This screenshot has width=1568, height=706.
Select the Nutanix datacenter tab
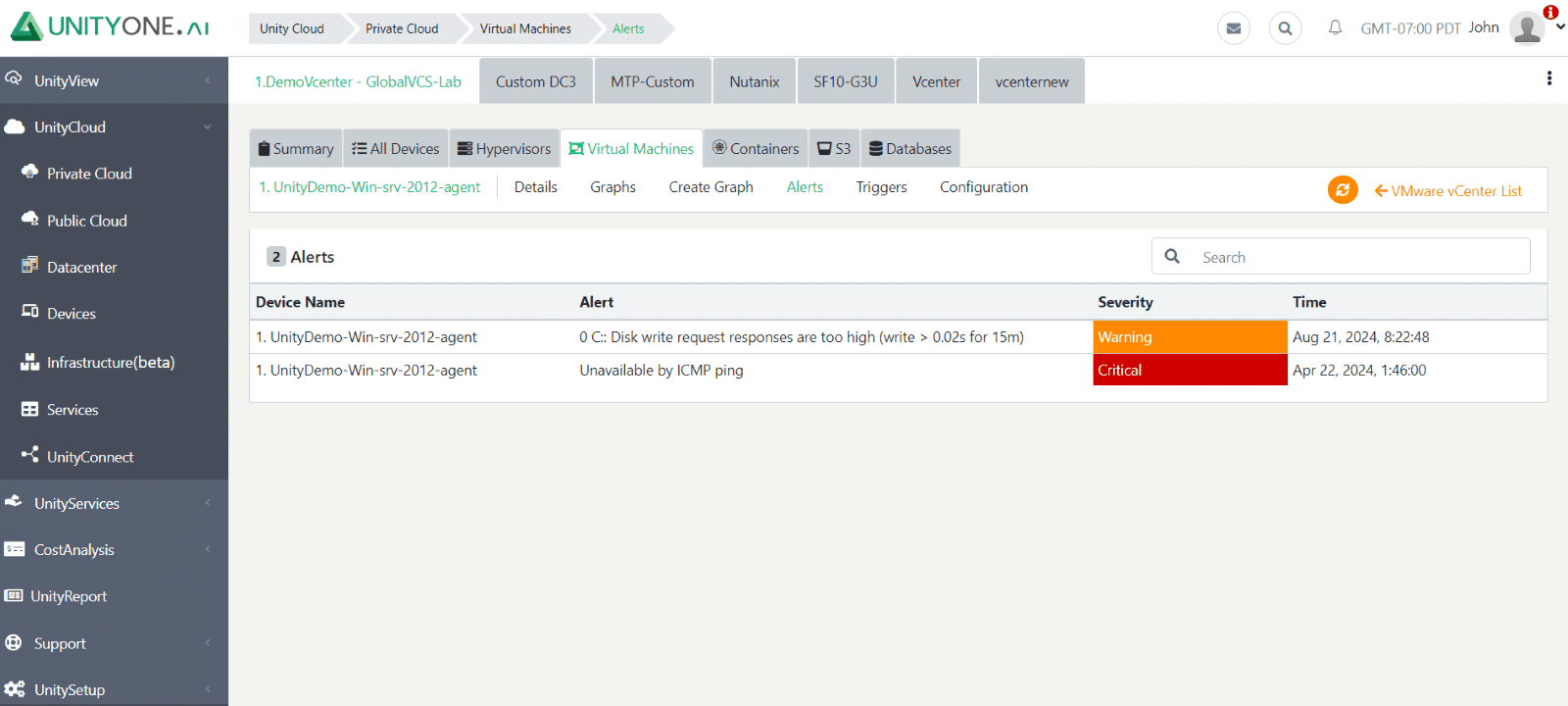pyautogui.click(x=754, y=81)
